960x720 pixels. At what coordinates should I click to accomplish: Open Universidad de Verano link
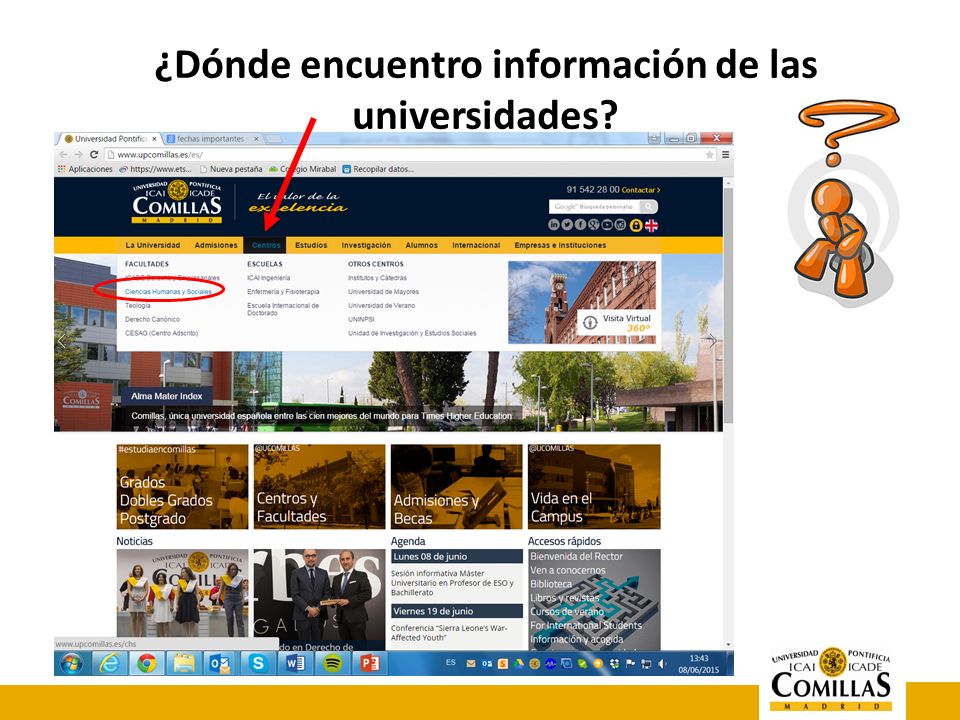[x=381, y=306]
